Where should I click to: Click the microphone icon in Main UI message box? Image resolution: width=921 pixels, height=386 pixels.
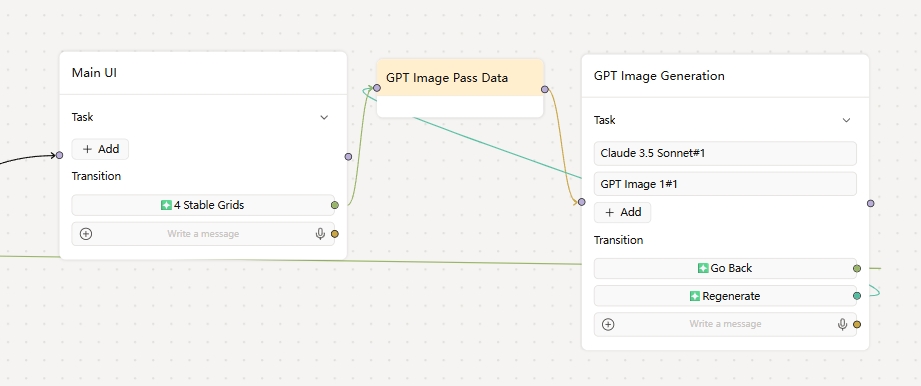click(320, 234)
